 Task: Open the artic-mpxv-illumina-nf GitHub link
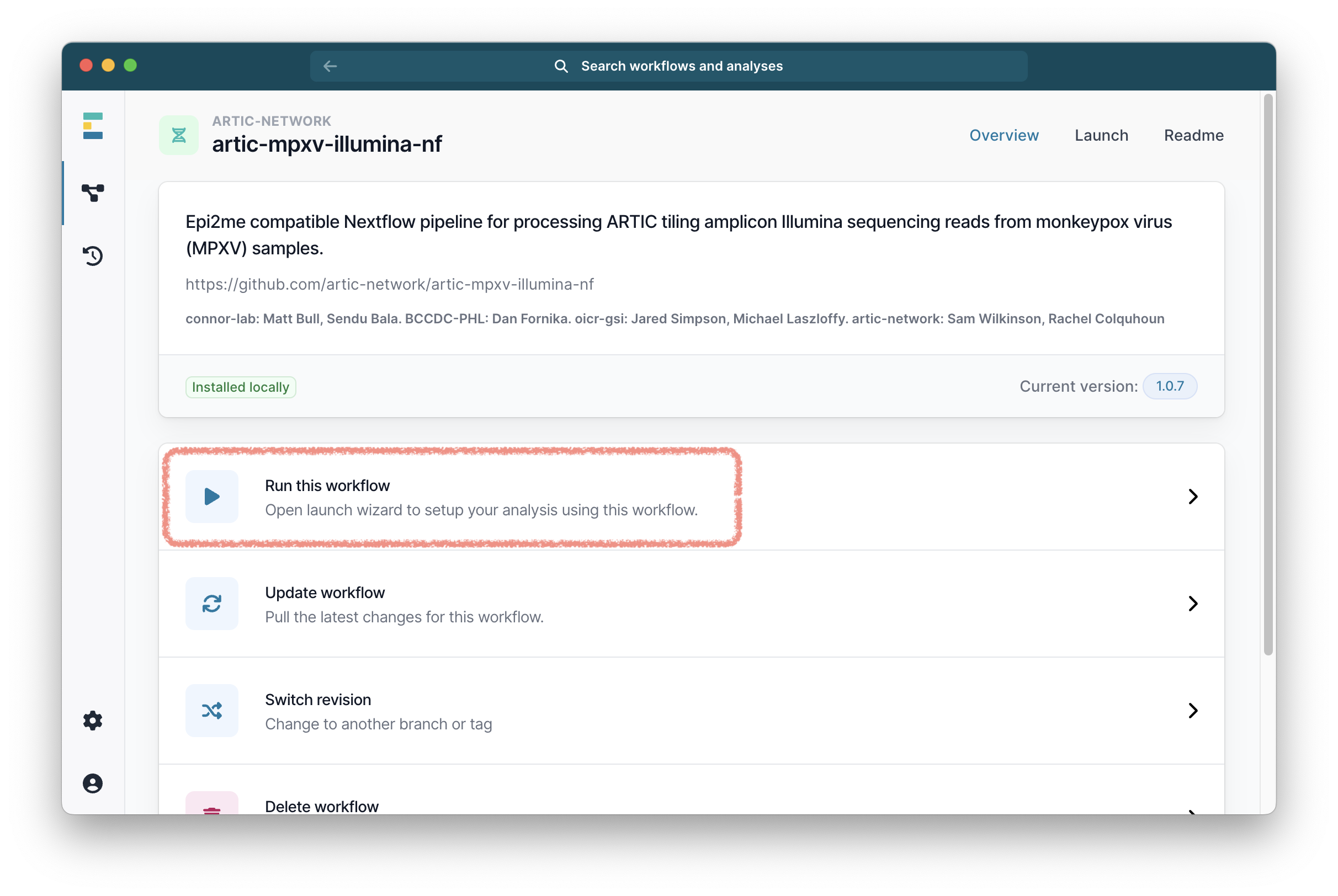[389, 284]
